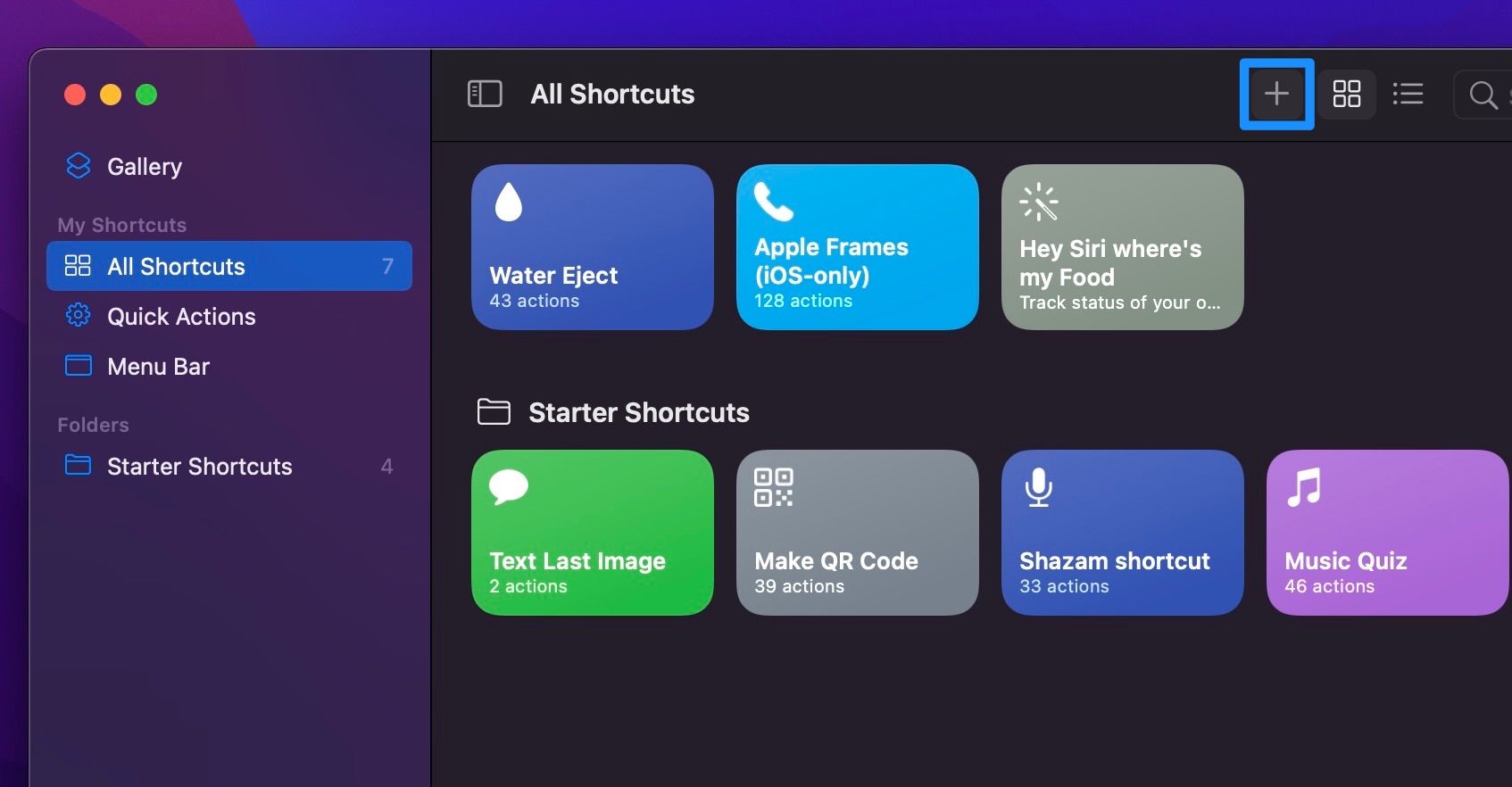Open the Starter Shortcuts folder in sidebar
Screen dimensions: 1512x787
[229, 466]
